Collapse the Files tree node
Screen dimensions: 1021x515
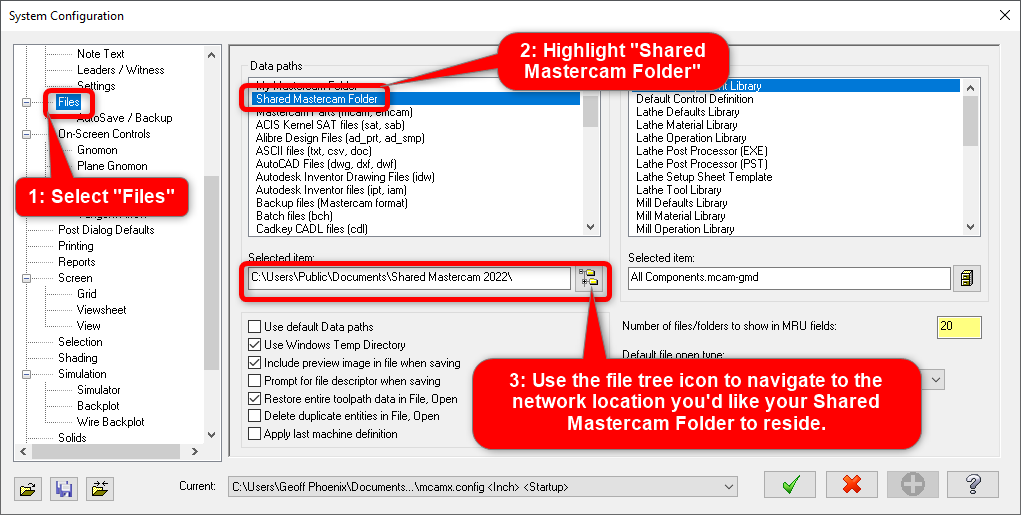click(26, 102)
